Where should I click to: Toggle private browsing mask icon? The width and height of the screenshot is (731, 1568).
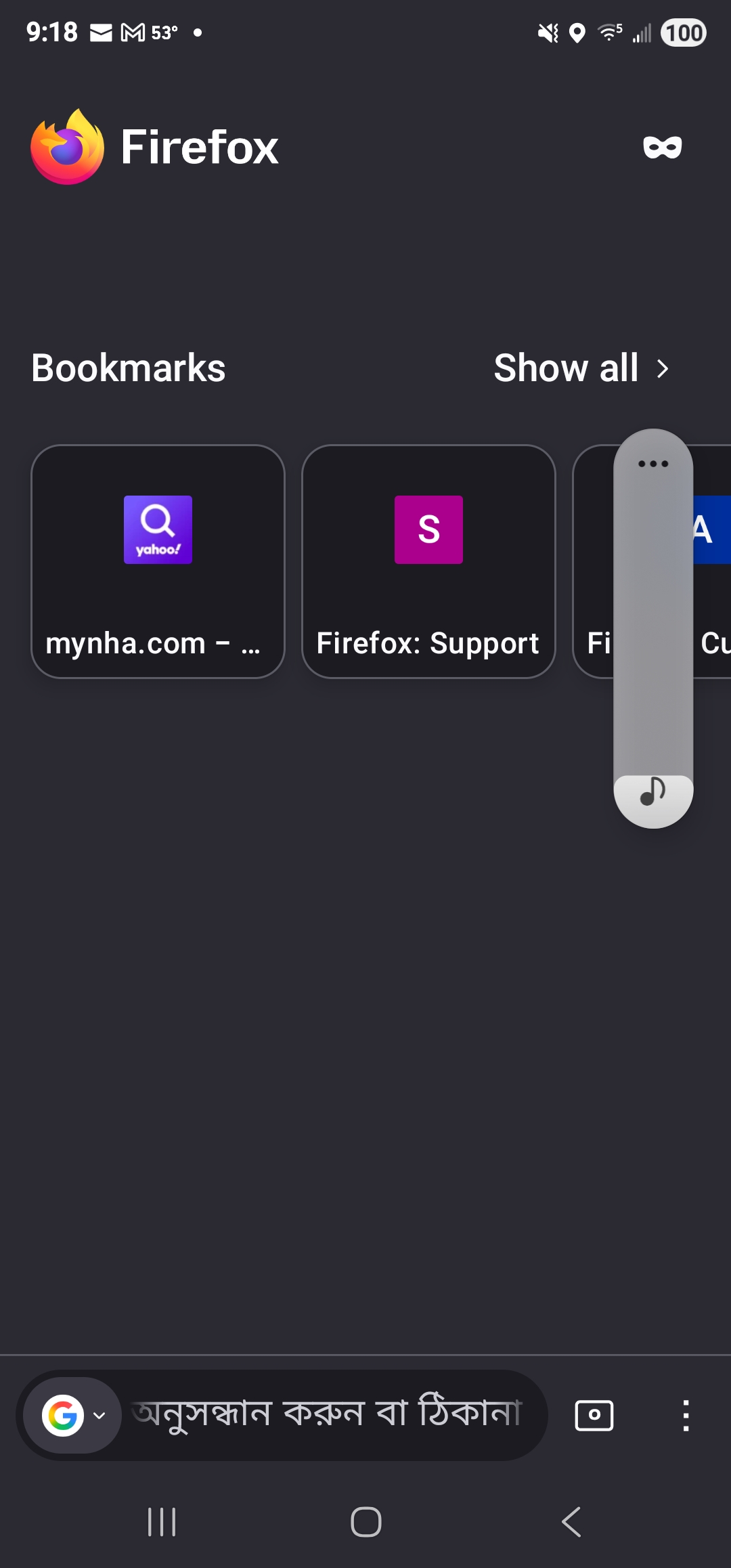[662, 147]
